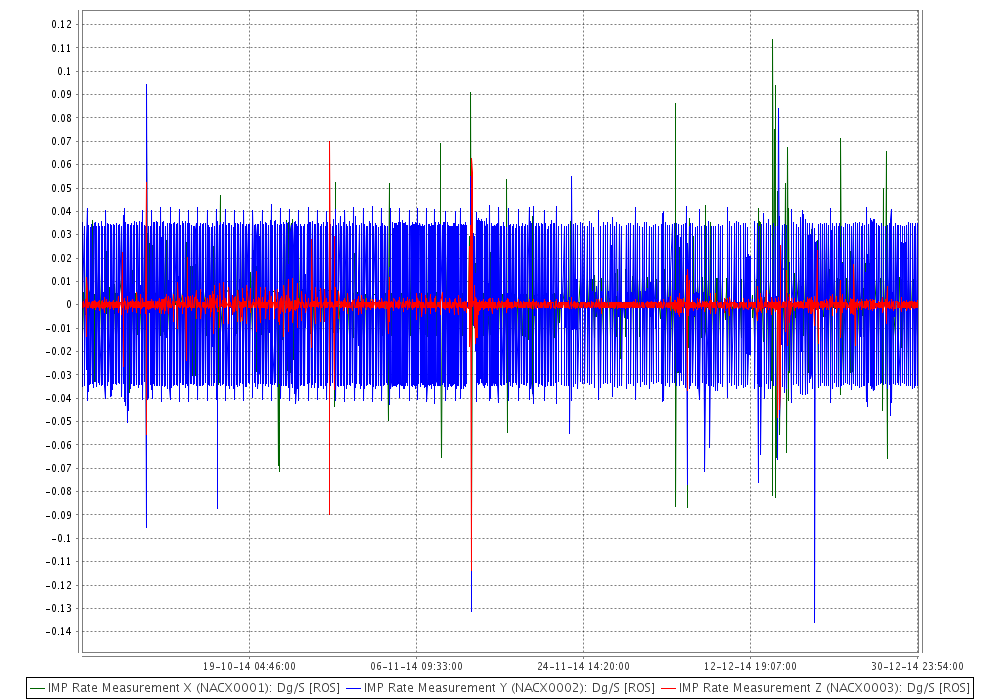Click the -0.02 y-axis label
This screenshot has height=700, width=1000.
pyautogui.click(x=59, y=351)
